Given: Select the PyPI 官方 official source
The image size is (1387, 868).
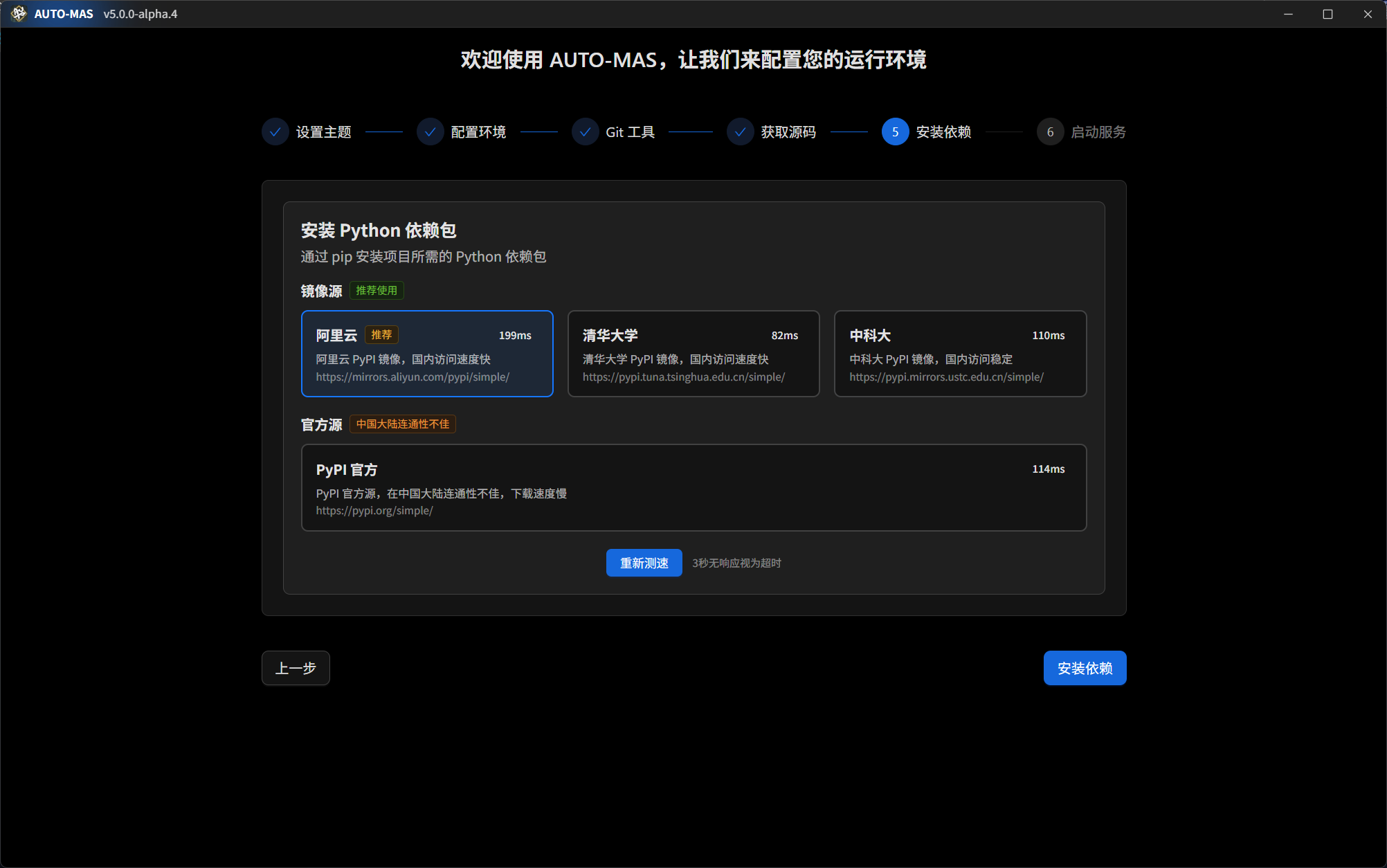Looking at the screenshot, I should 693,487.
